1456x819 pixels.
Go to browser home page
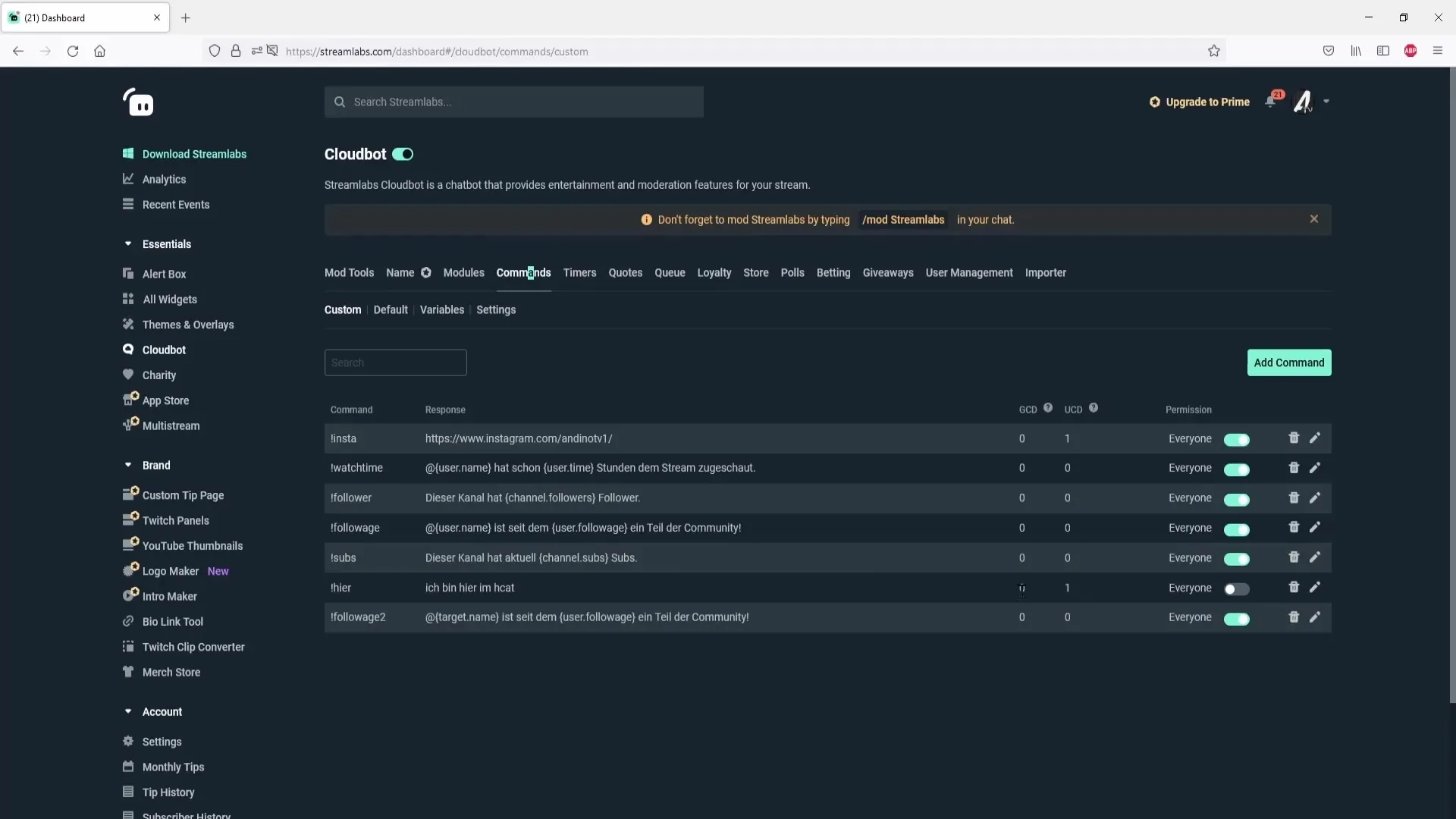(99, 51)
